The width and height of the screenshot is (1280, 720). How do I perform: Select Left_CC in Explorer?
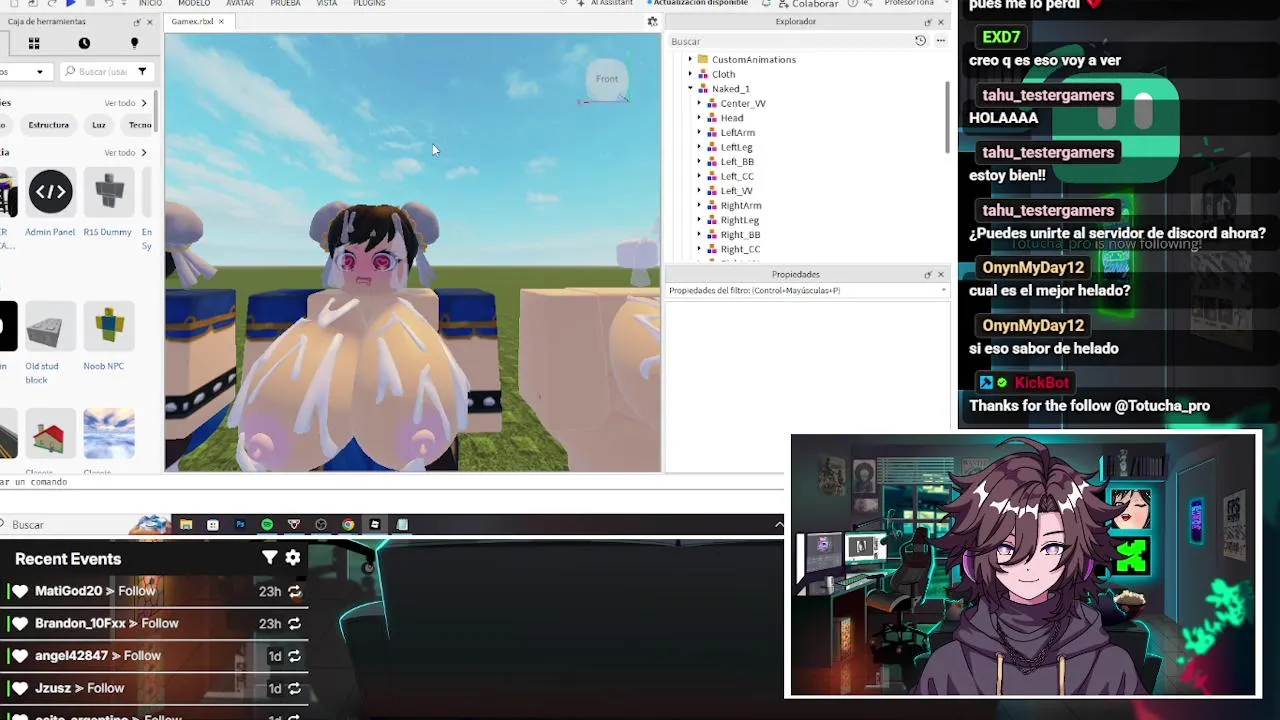coord(737,176)
